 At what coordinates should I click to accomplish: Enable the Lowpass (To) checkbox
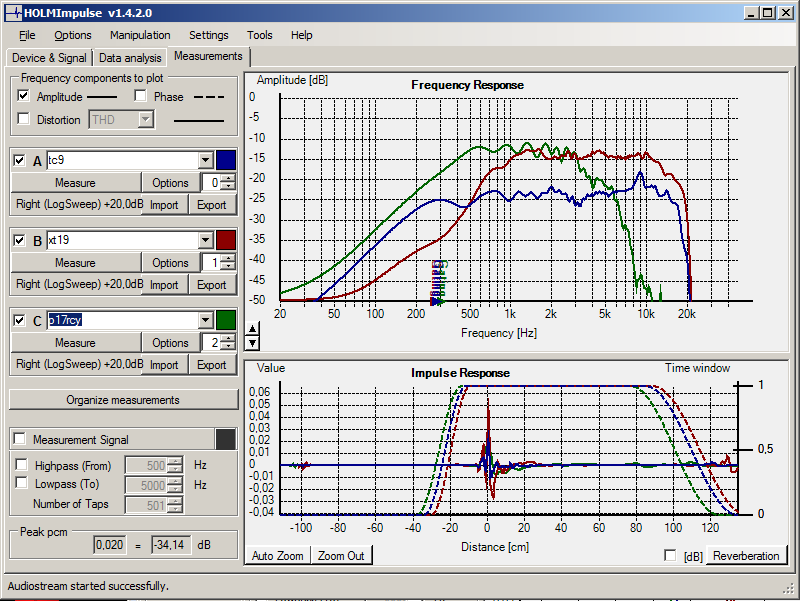point(22,483)
